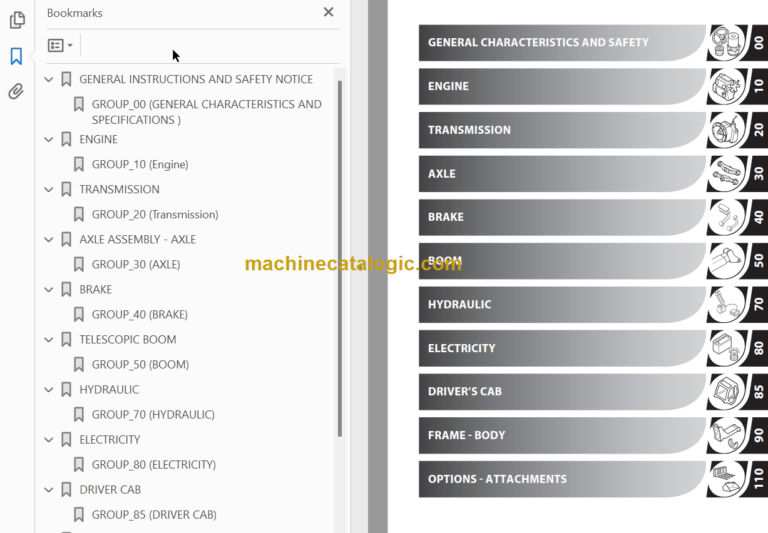Click the section 40 brake icon
768x533 pixels.
[x=727, y=217]
